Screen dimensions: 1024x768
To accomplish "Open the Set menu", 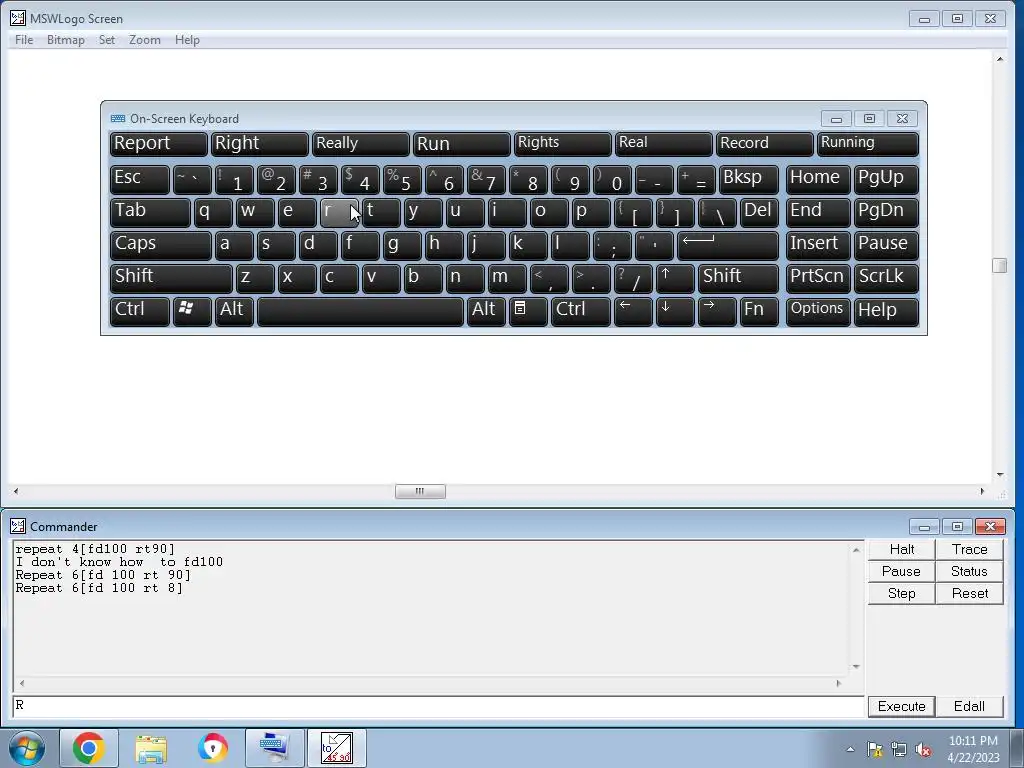I will (107, 40).
